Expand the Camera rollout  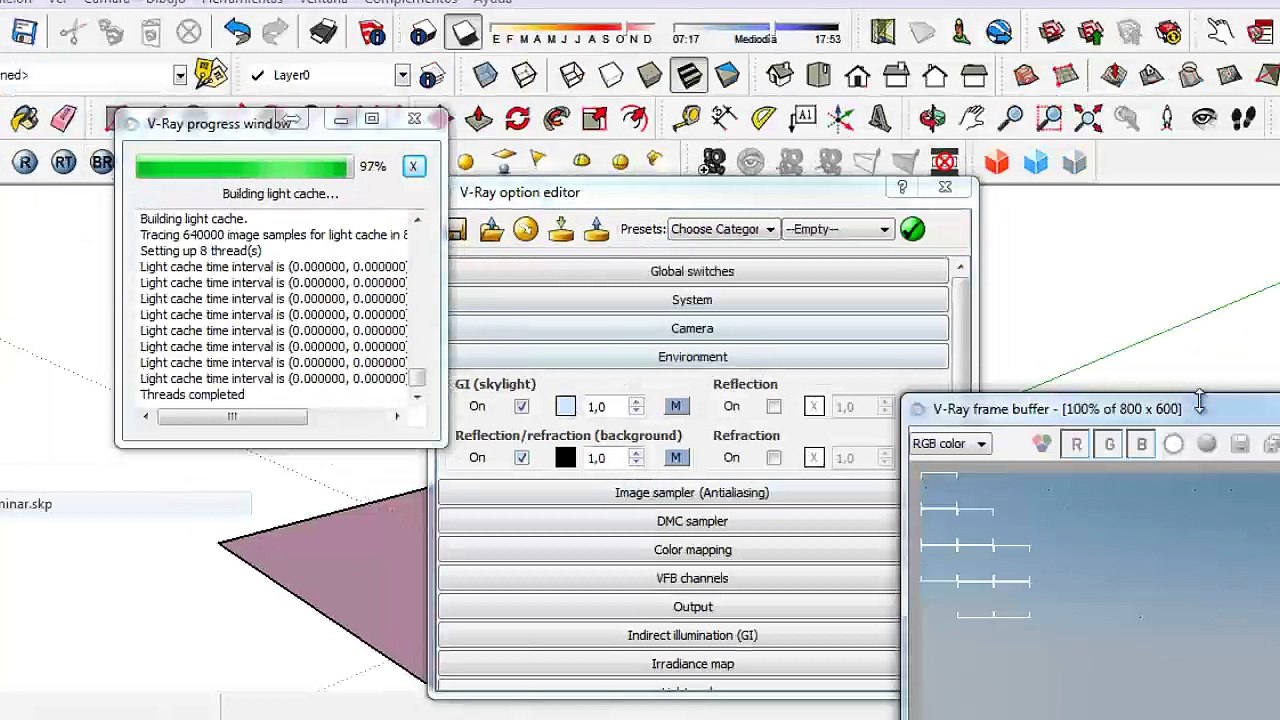pos(692,328)
